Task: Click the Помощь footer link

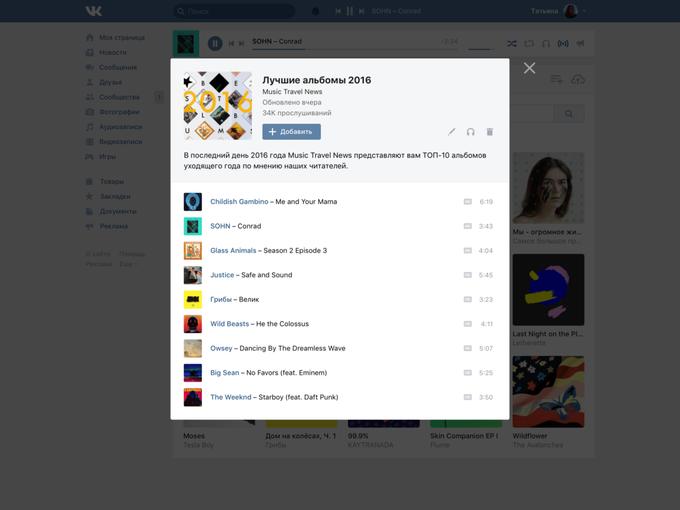Action: (x=132, y=254)
